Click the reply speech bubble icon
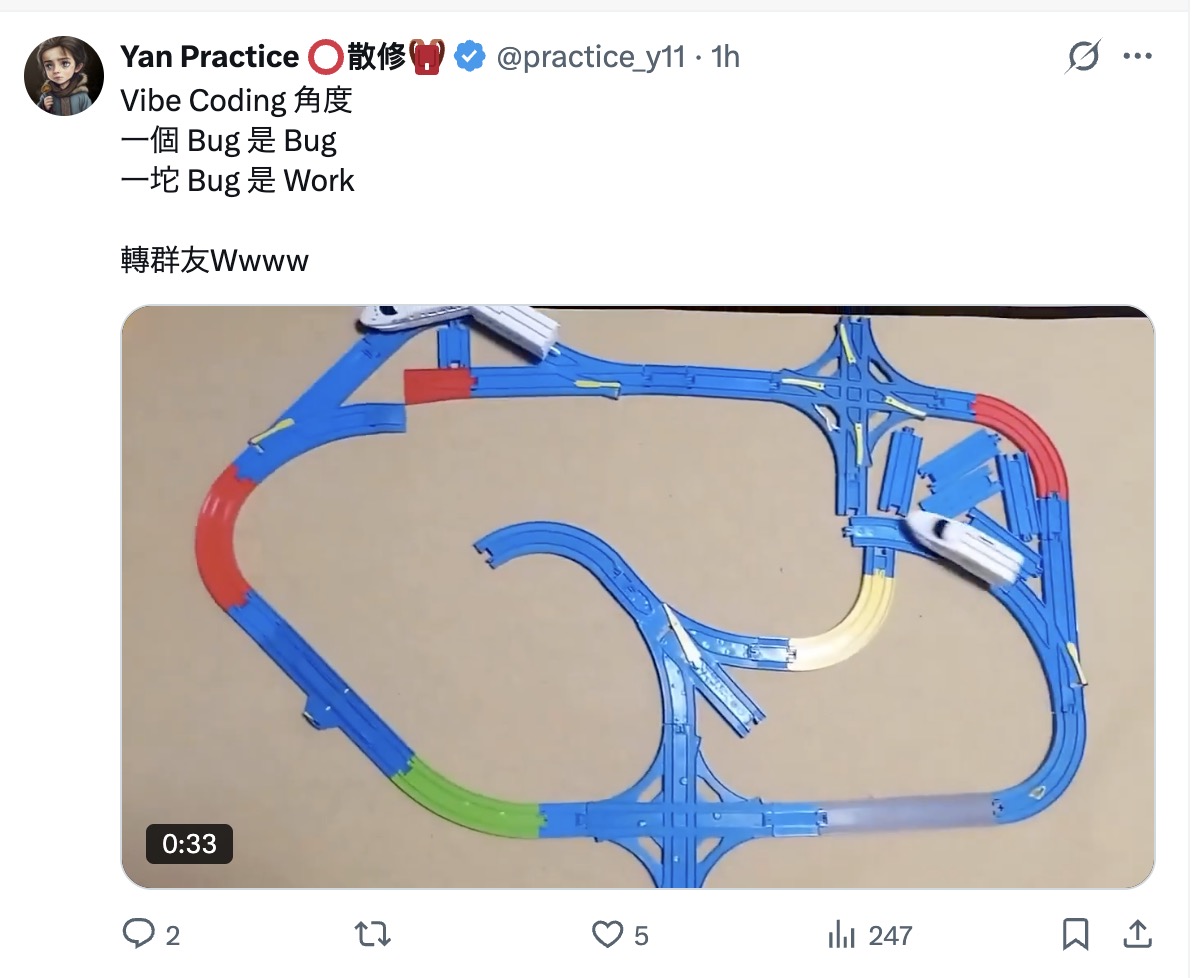The width and height of the screenshot is (1192, 978). click(x=137, y=934)
